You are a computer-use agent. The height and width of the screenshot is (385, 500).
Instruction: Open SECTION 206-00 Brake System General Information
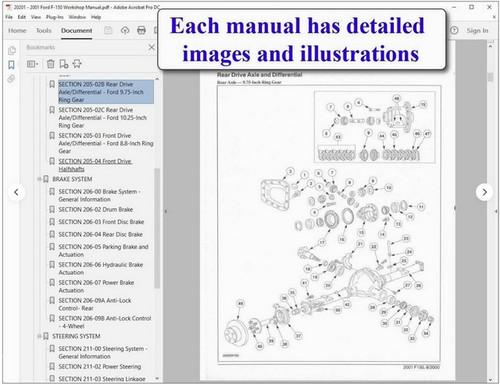click(99, 195)
